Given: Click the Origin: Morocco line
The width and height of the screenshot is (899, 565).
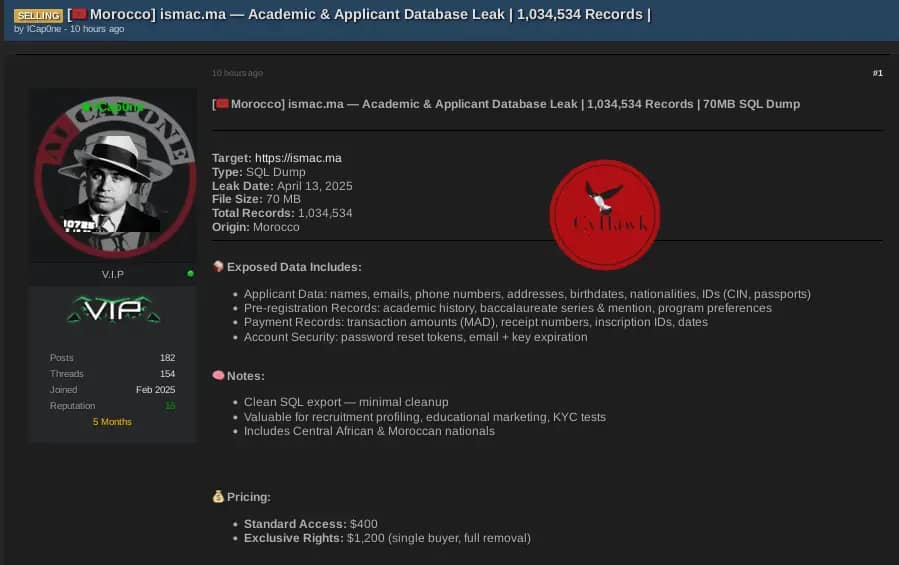Looking at the screenshot, I should [256, 227].
